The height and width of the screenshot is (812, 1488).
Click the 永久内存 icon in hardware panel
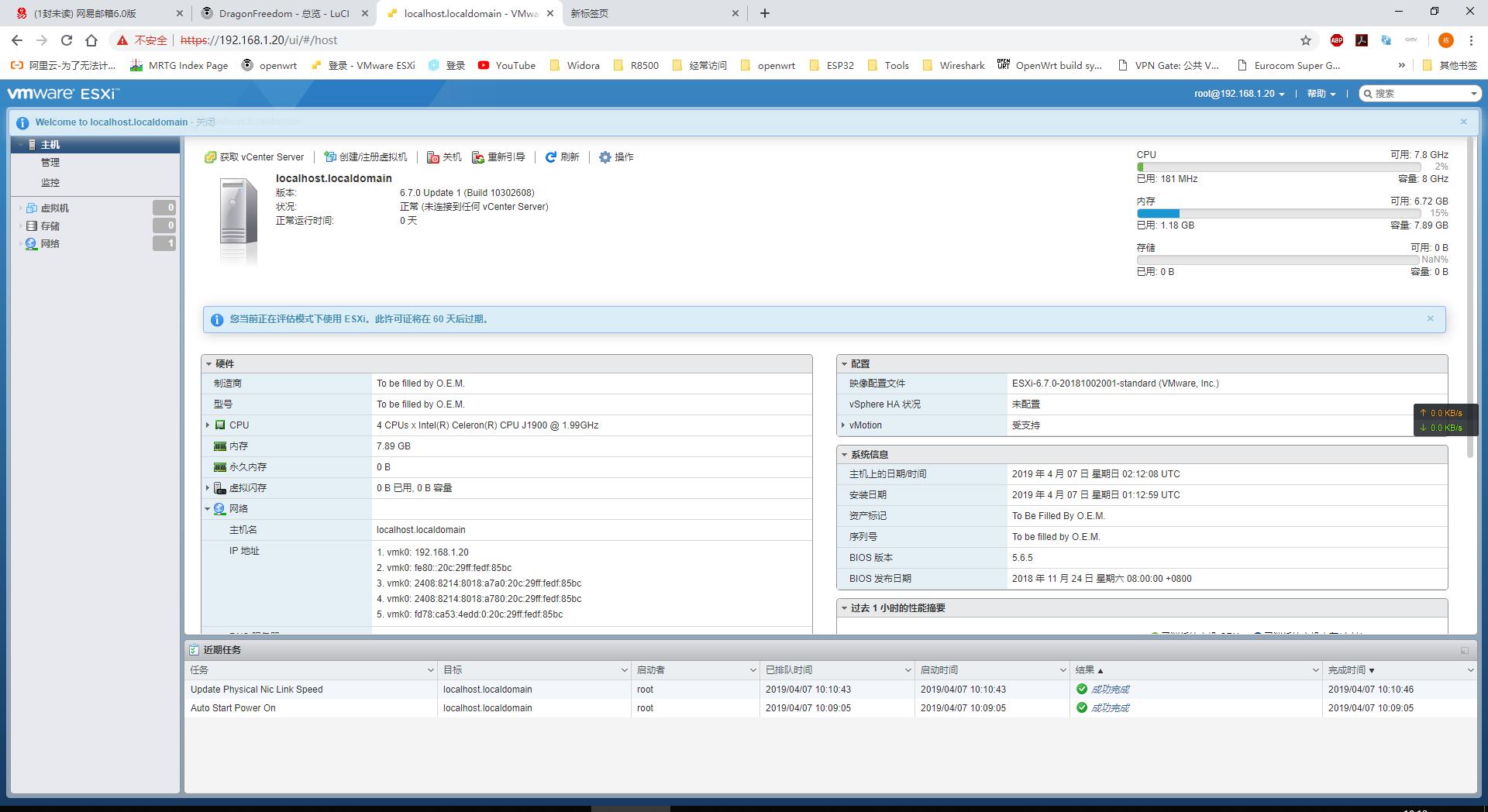tap(220, 467)
